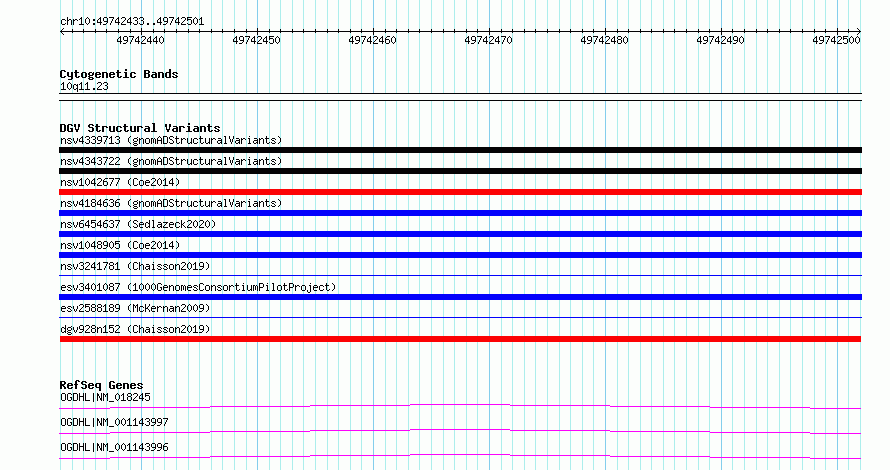Click the magenta line for OGDHL|NM_001143996
This screenshot has width=890, height=470.
pyautogui.click(x=460, y=456)
